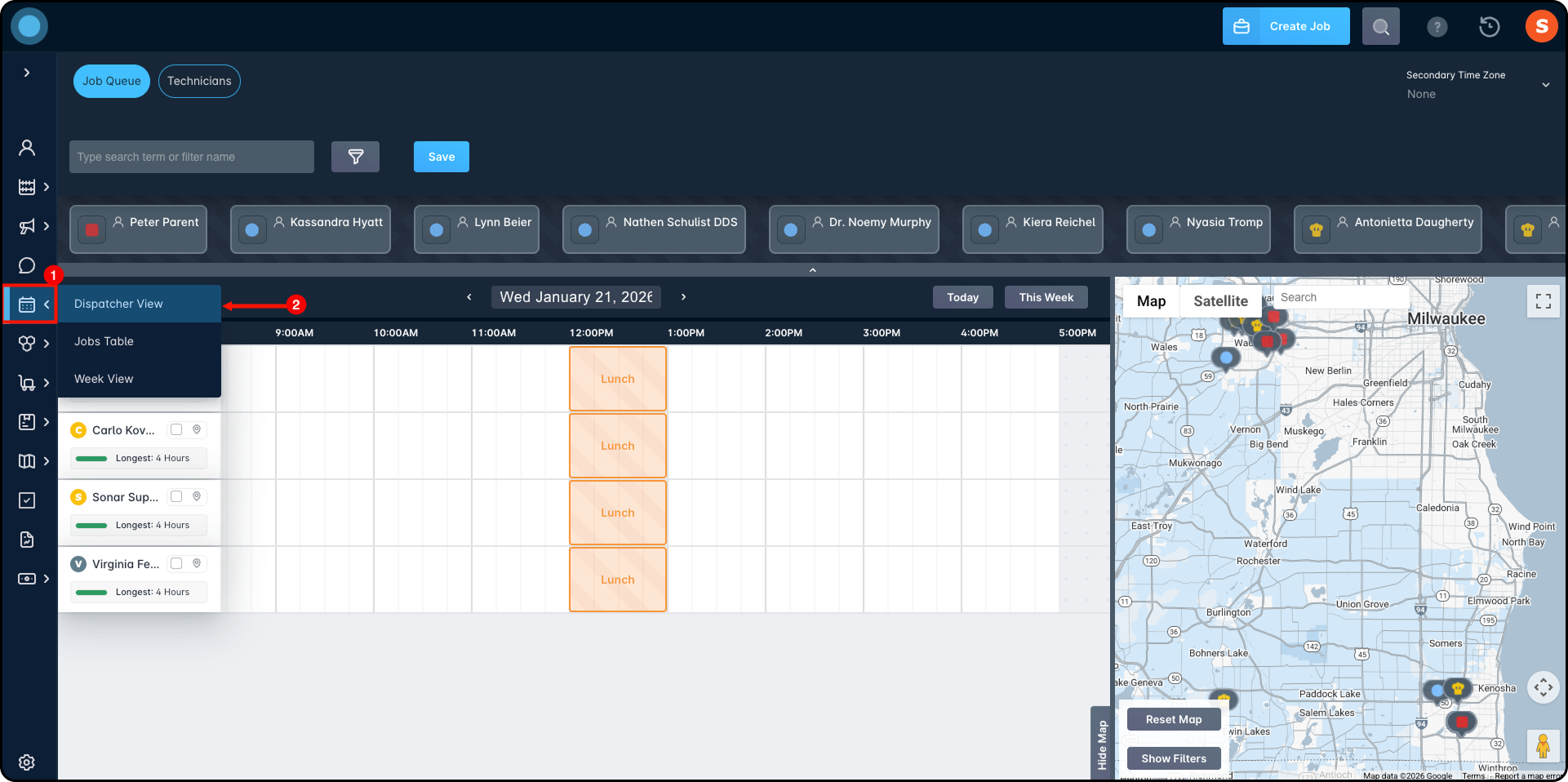Switch map to Map view
The height and width of the screenshot is (782, 1568).
tap(1151, 301)
